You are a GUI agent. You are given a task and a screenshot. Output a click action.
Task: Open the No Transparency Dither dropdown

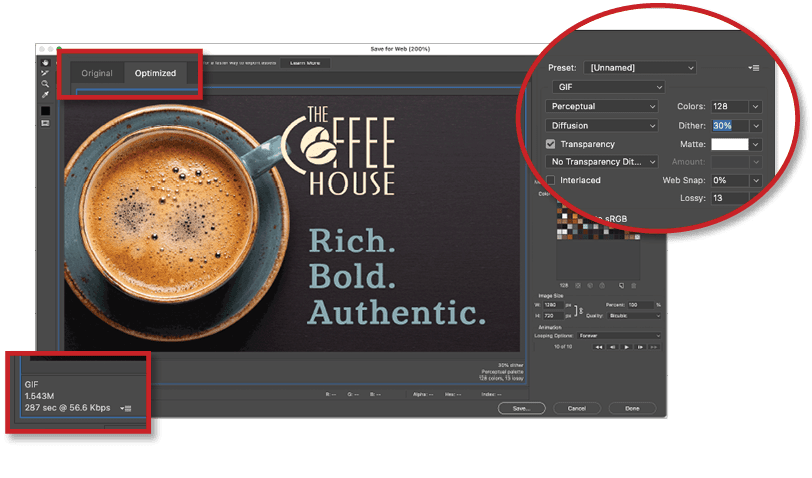tap(602, 162)
